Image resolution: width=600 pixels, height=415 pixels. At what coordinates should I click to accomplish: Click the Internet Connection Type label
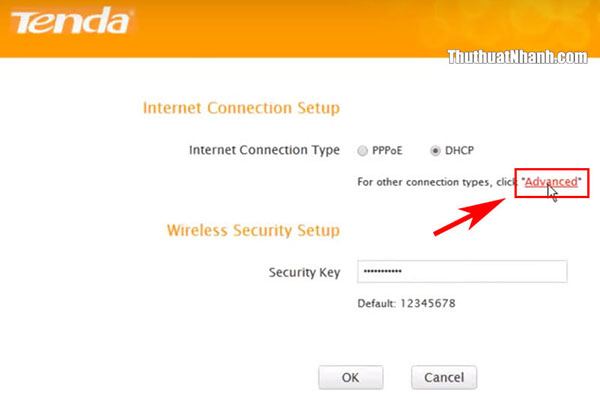click(x=264, y=150)
